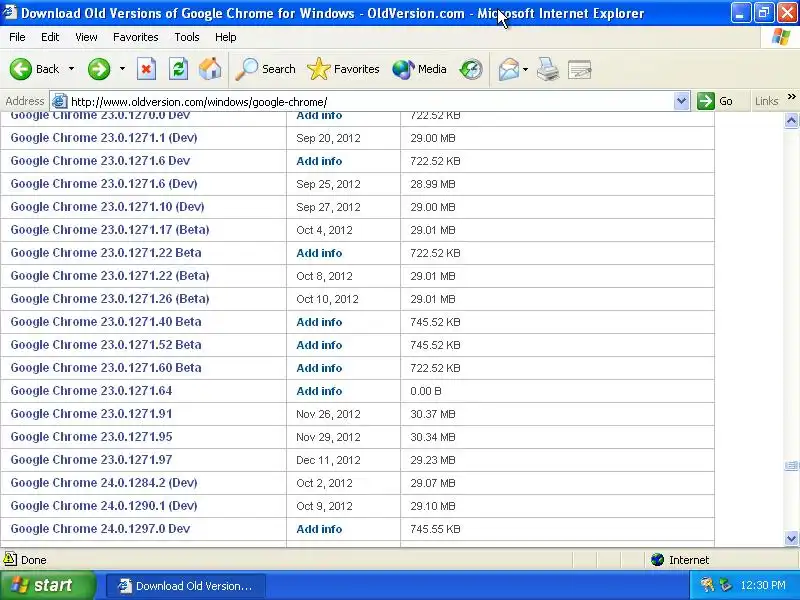Click the Windows flag logo throbber

click(781, 37)
